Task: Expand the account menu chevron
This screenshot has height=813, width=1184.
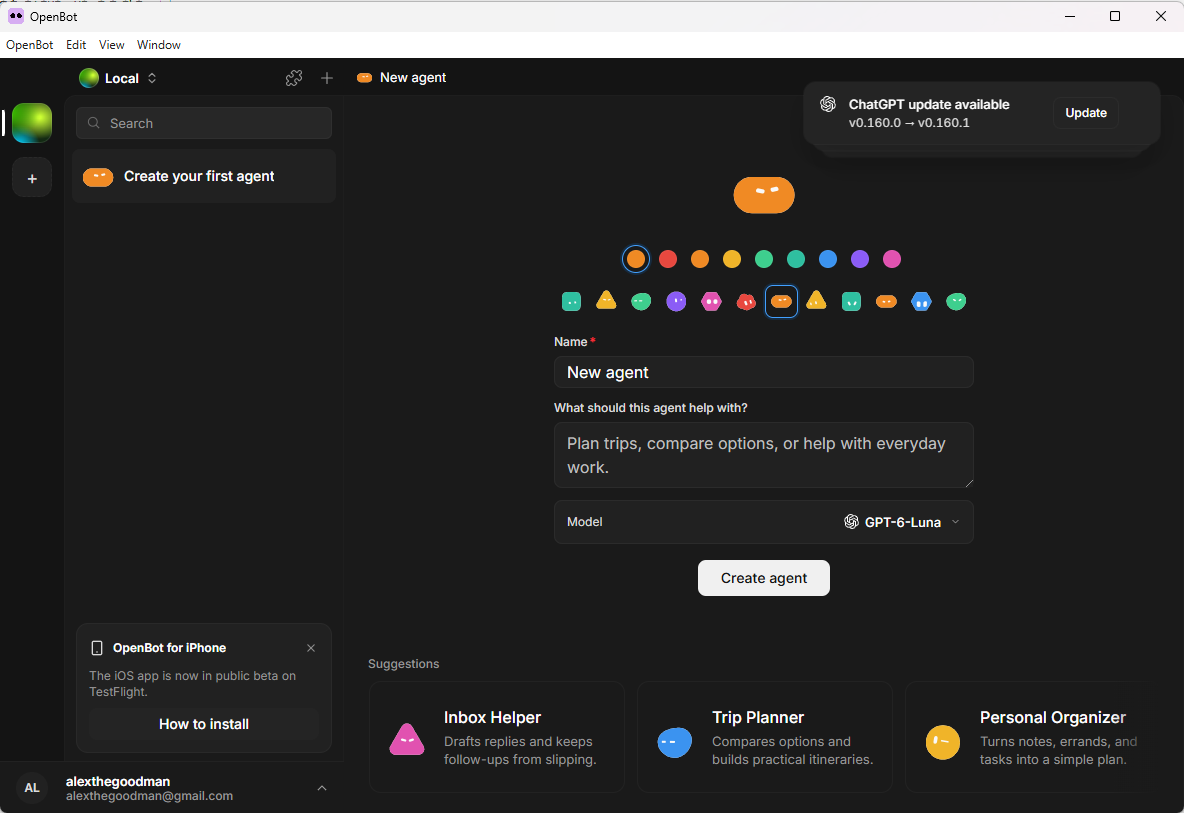Action: [x=322, y=788]
